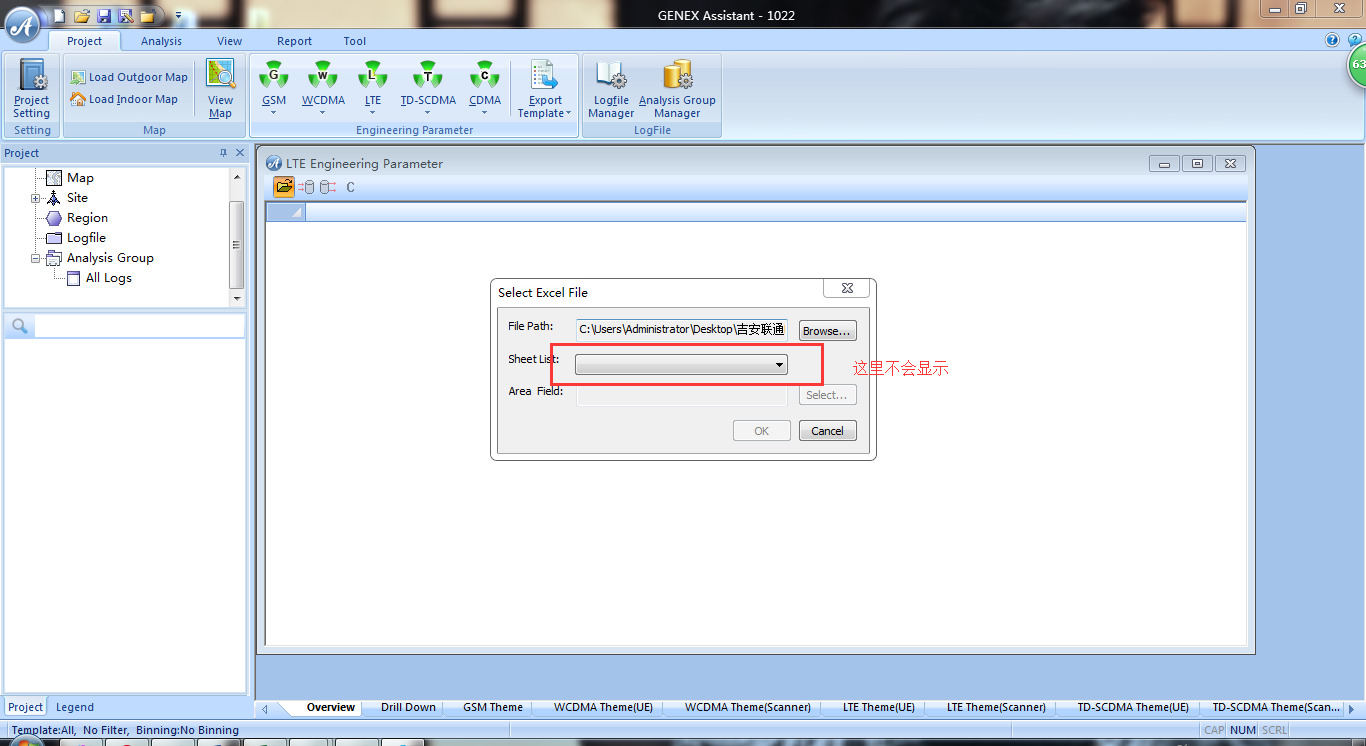Select the GSM Theme sheet tab
Screen dimensions: 1366x746
click(x=493, y=707)
